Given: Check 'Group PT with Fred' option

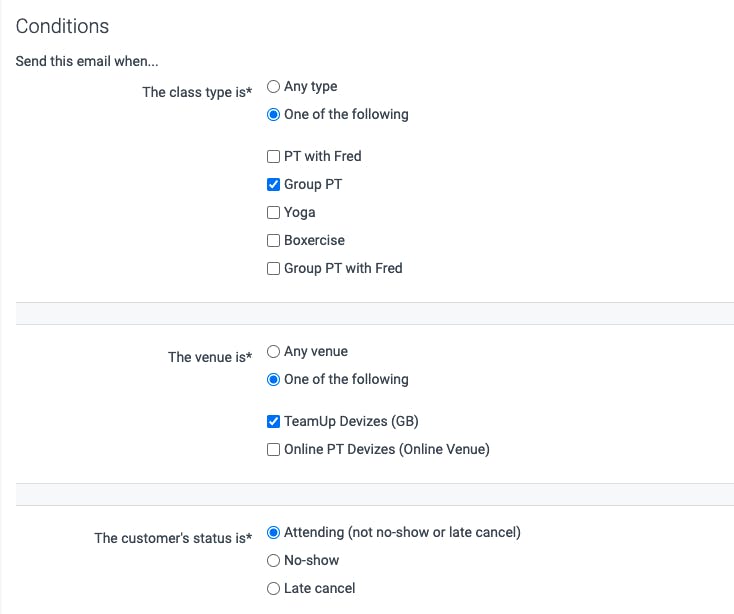Looking at the screenshot, I should pos(273,269).
